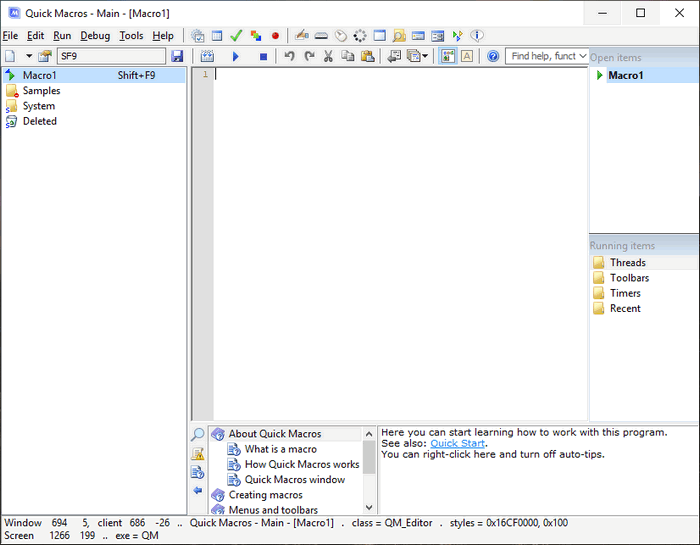Click the Paste clipboard icon

(x=367, y=57)
